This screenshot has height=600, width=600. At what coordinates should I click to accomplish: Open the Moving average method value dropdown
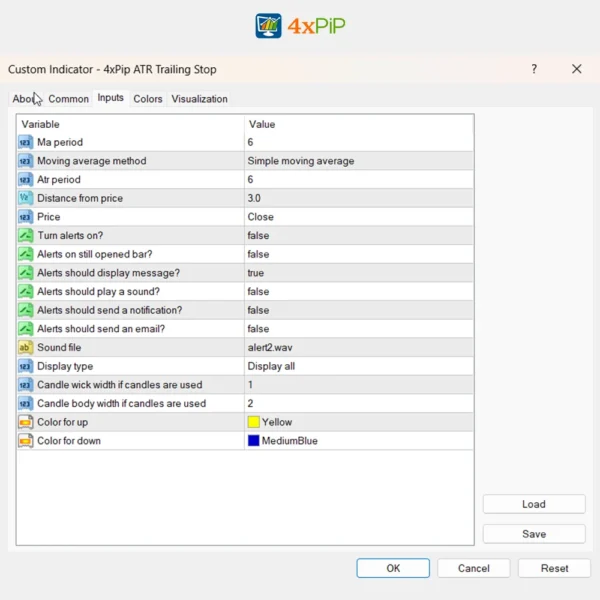pyautogui.click(x=301, y=161)
